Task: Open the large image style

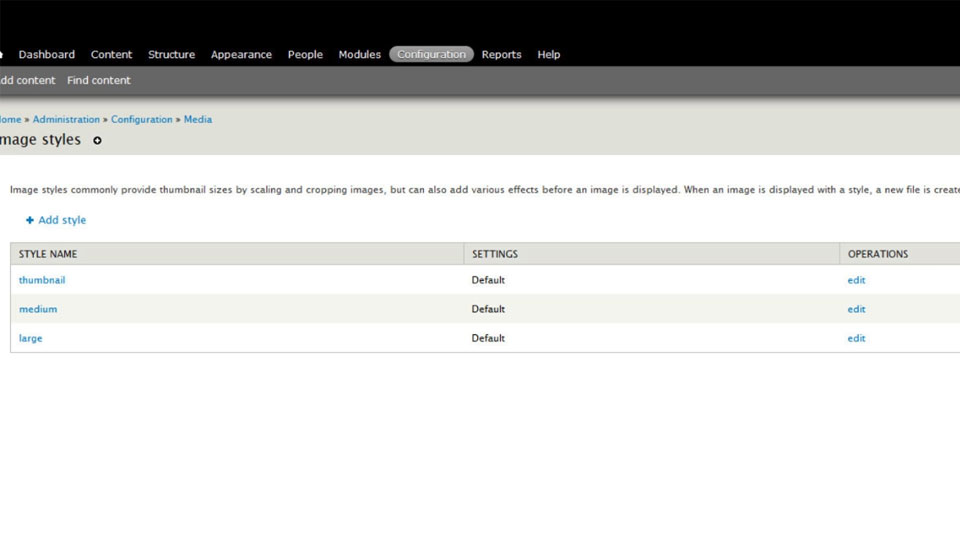Action: pyautogui.click(x=31, y=338)
